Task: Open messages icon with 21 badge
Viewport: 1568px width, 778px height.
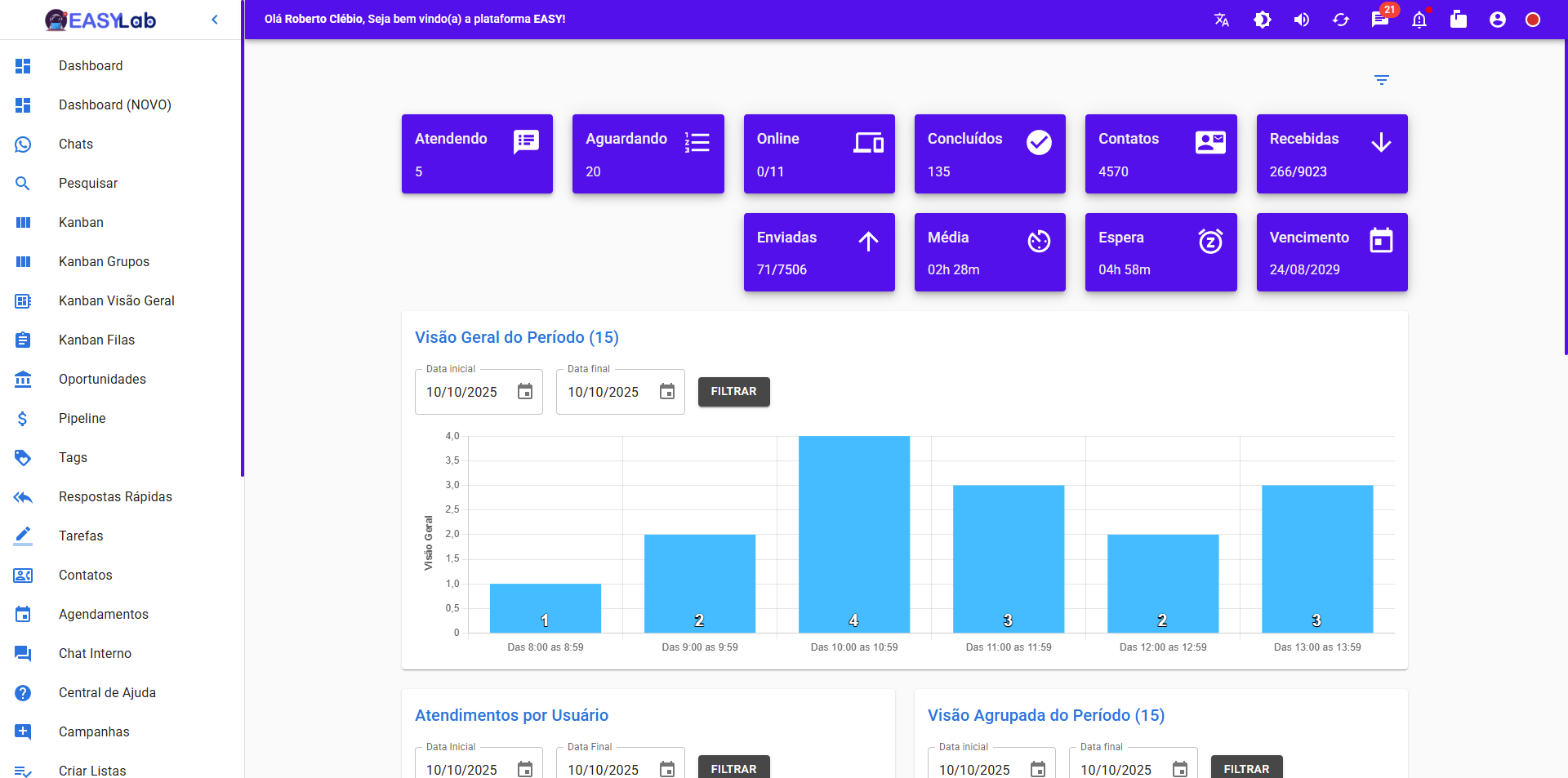Action: [1380, 20]
